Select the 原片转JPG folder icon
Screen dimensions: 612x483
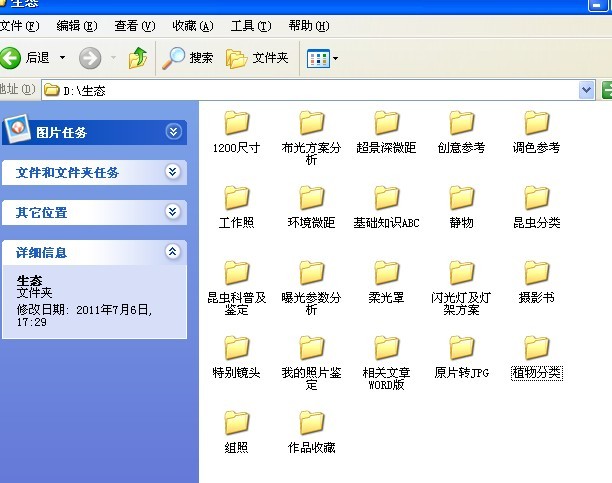click(461, 348)
